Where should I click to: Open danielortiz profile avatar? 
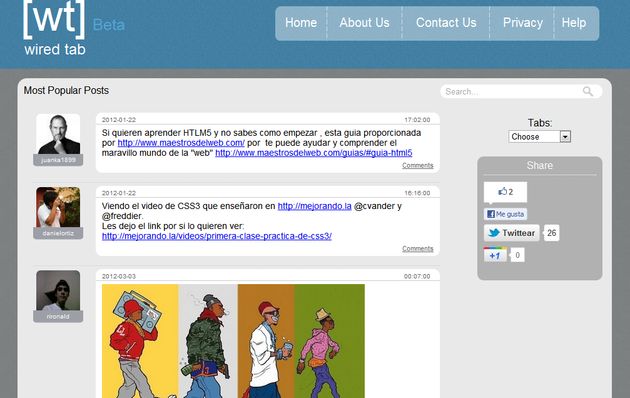tap(58, 207)
